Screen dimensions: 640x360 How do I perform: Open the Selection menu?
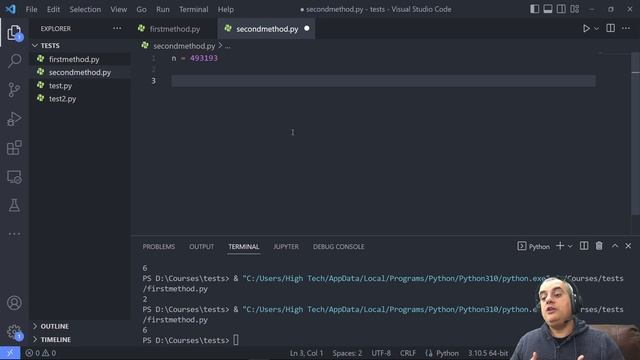click(85, 9)
